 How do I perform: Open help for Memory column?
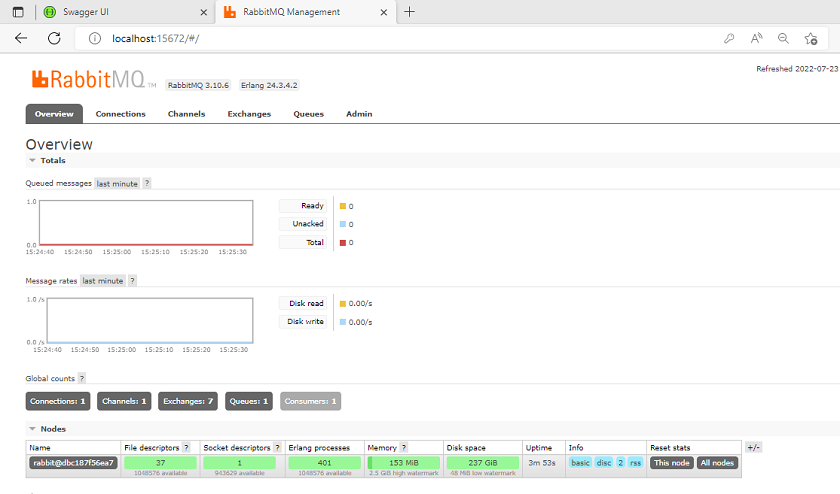click(x=404, y=447)
